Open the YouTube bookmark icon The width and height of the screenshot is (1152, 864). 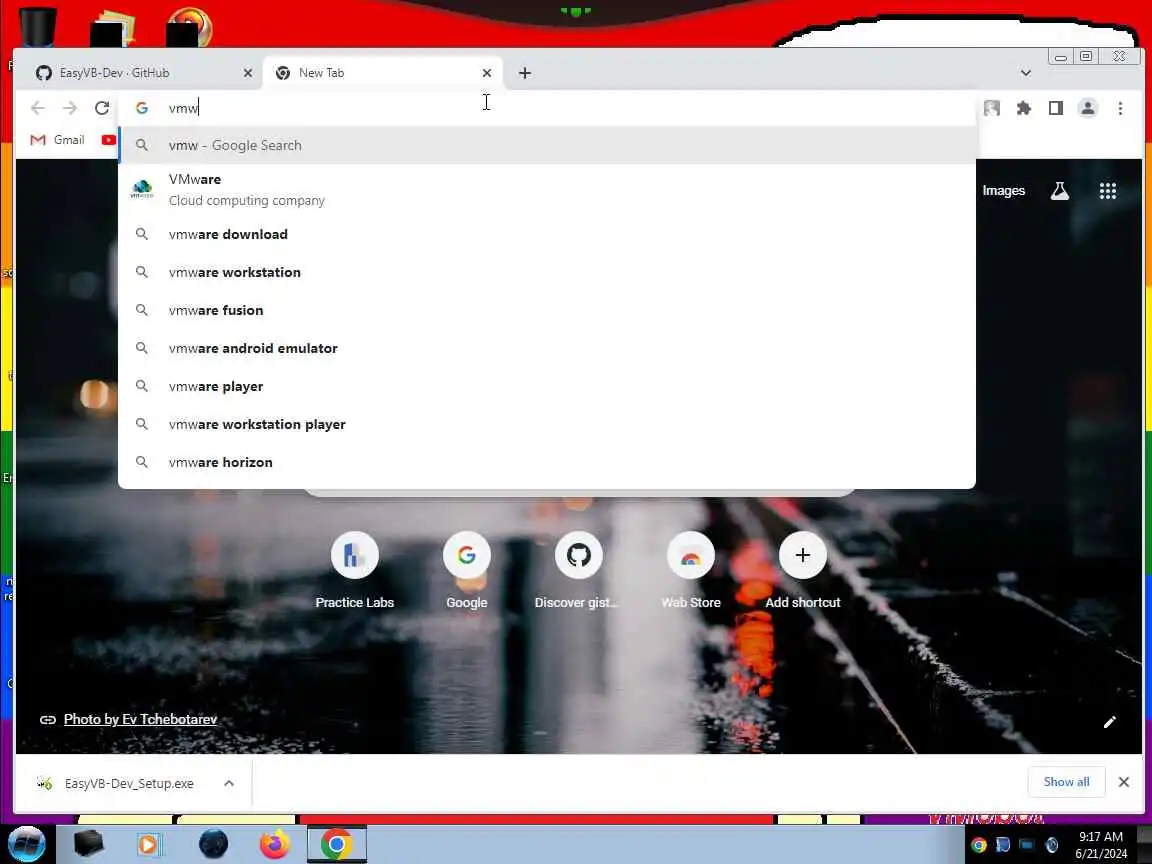point(109,140)
